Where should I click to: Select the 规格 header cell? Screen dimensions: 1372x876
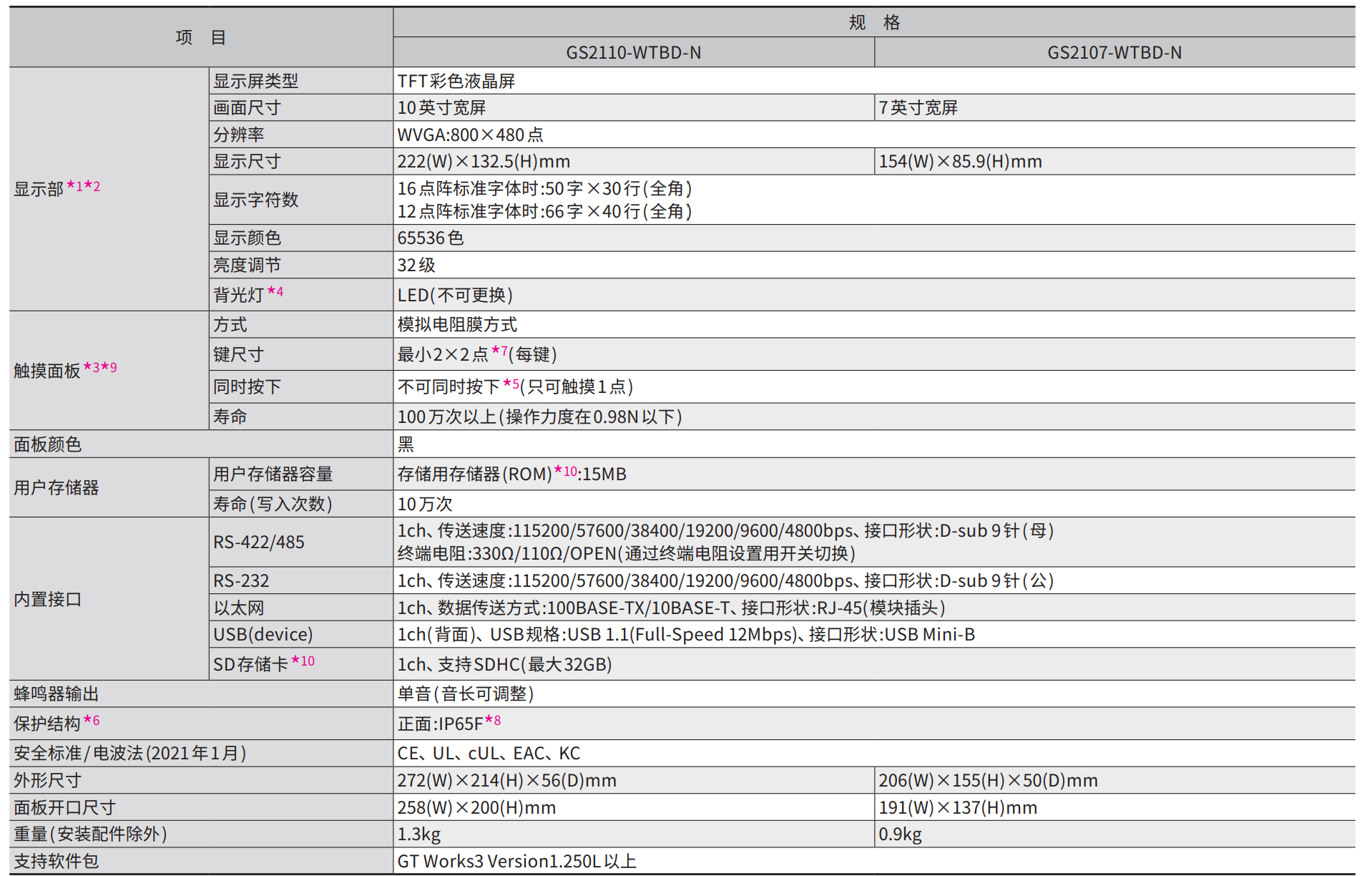tap(874, 23)
